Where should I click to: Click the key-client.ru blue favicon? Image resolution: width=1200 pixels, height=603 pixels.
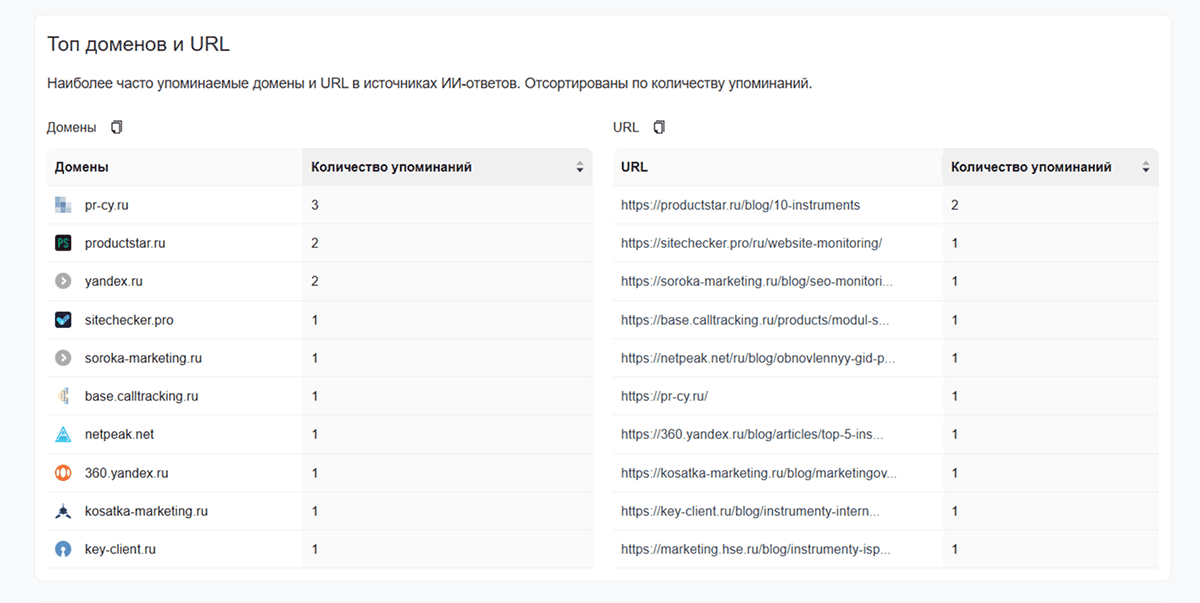coord(63,549)
